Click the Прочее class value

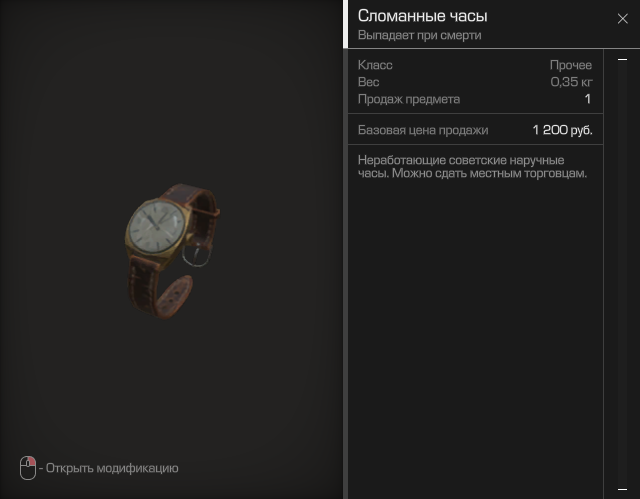tap(571, 65)
